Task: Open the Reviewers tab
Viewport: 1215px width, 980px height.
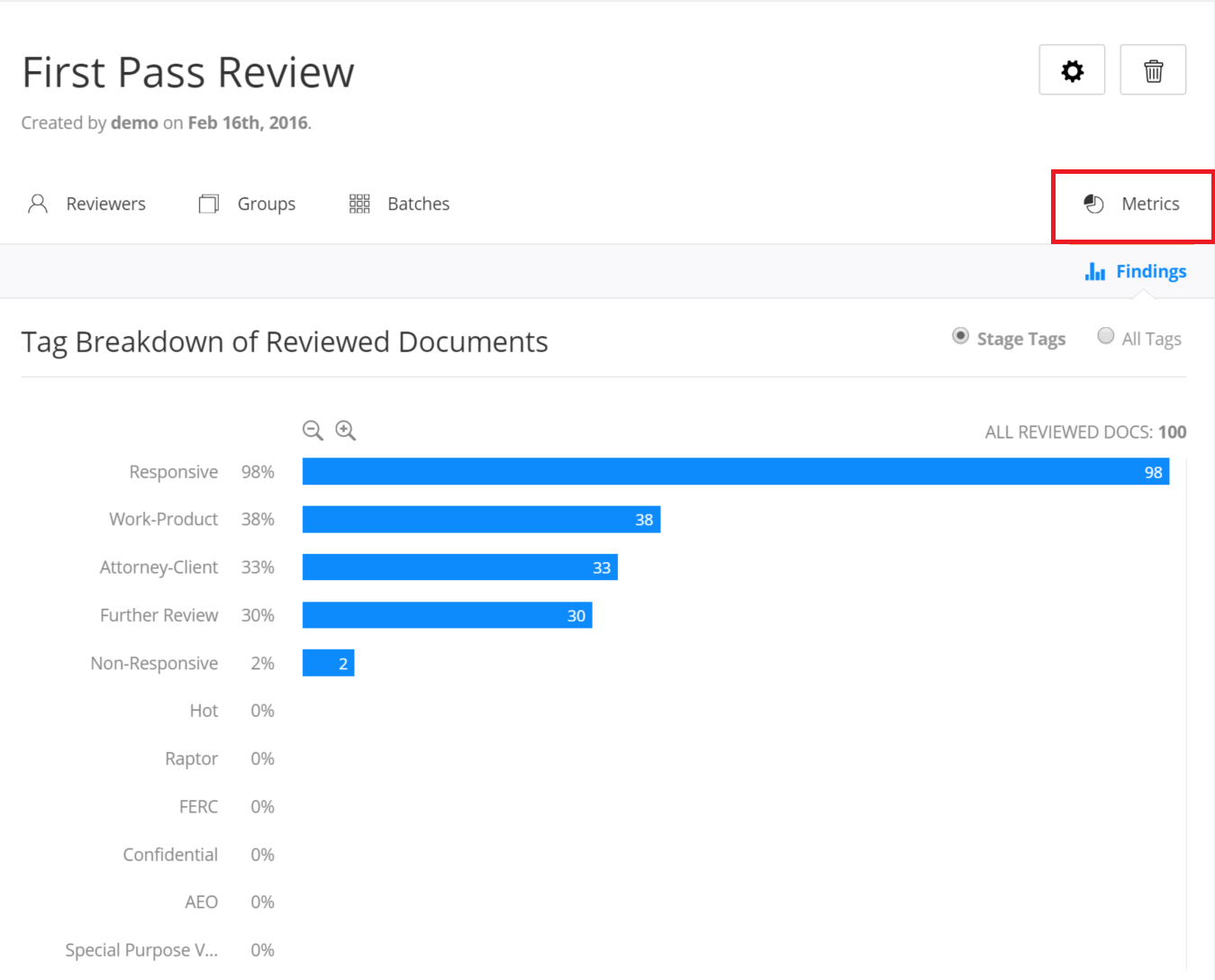Action: [x=86, y=204]
